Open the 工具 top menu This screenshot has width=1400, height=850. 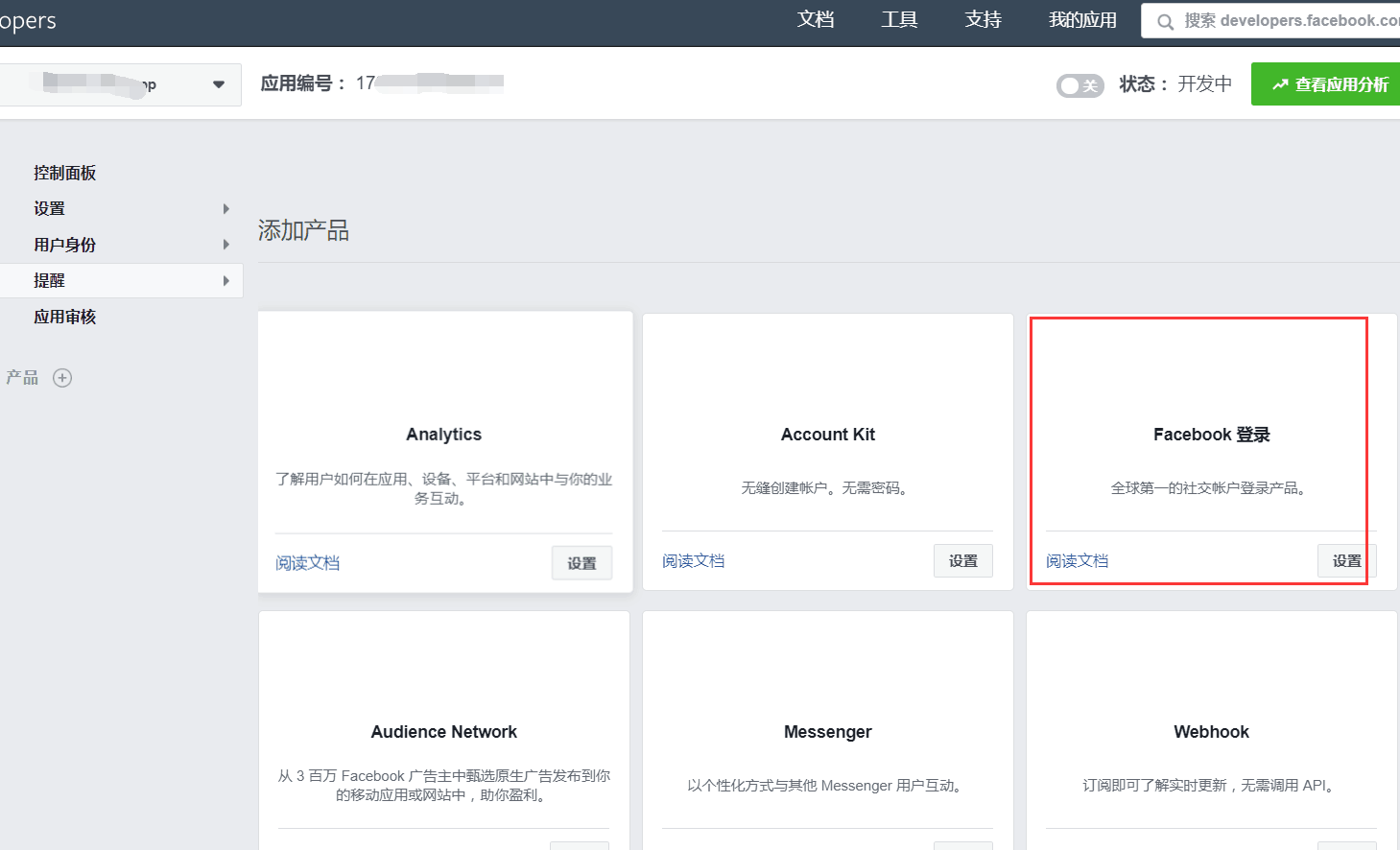[x=899, y=20]
